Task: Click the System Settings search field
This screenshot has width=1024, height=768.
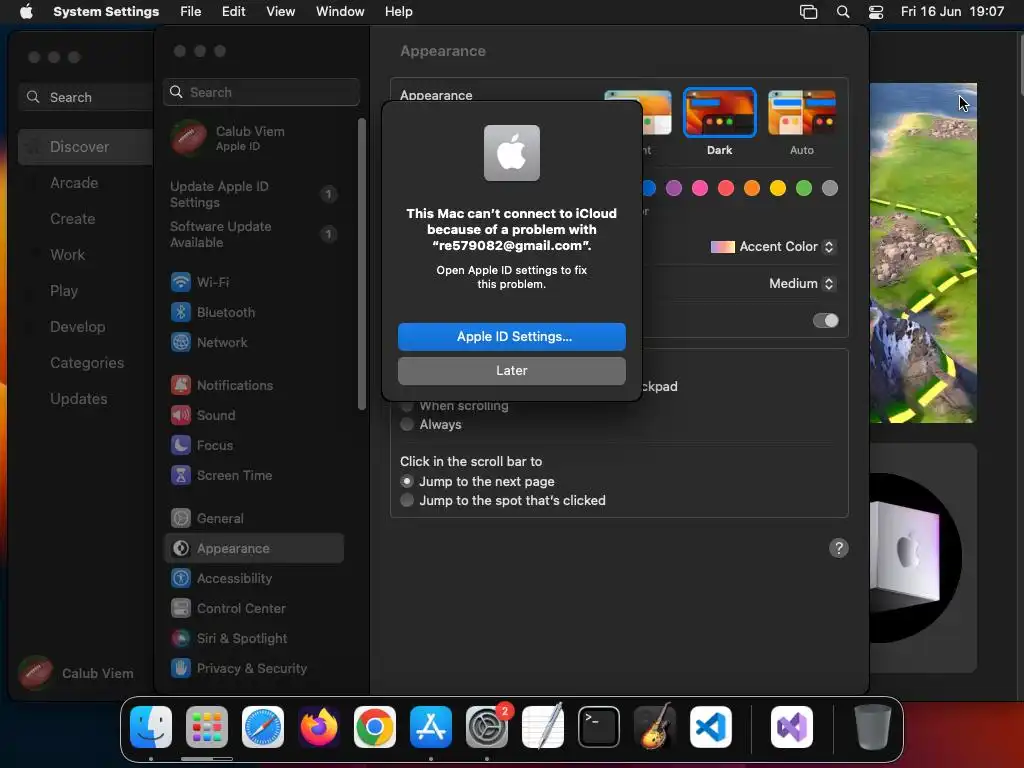Action: tap(261, 92)
